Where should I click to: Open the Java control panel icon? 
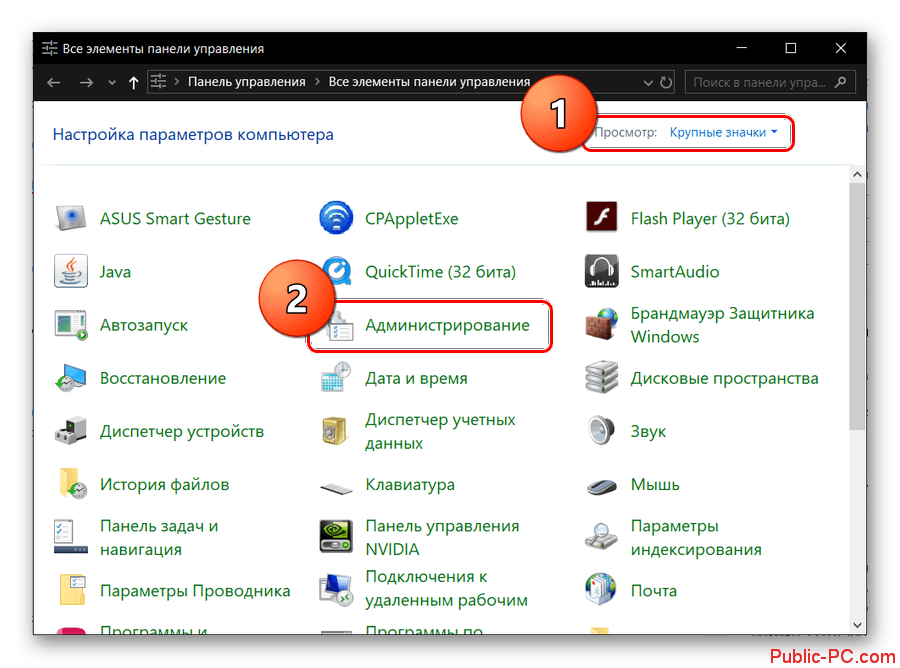[x=71, y=272]
